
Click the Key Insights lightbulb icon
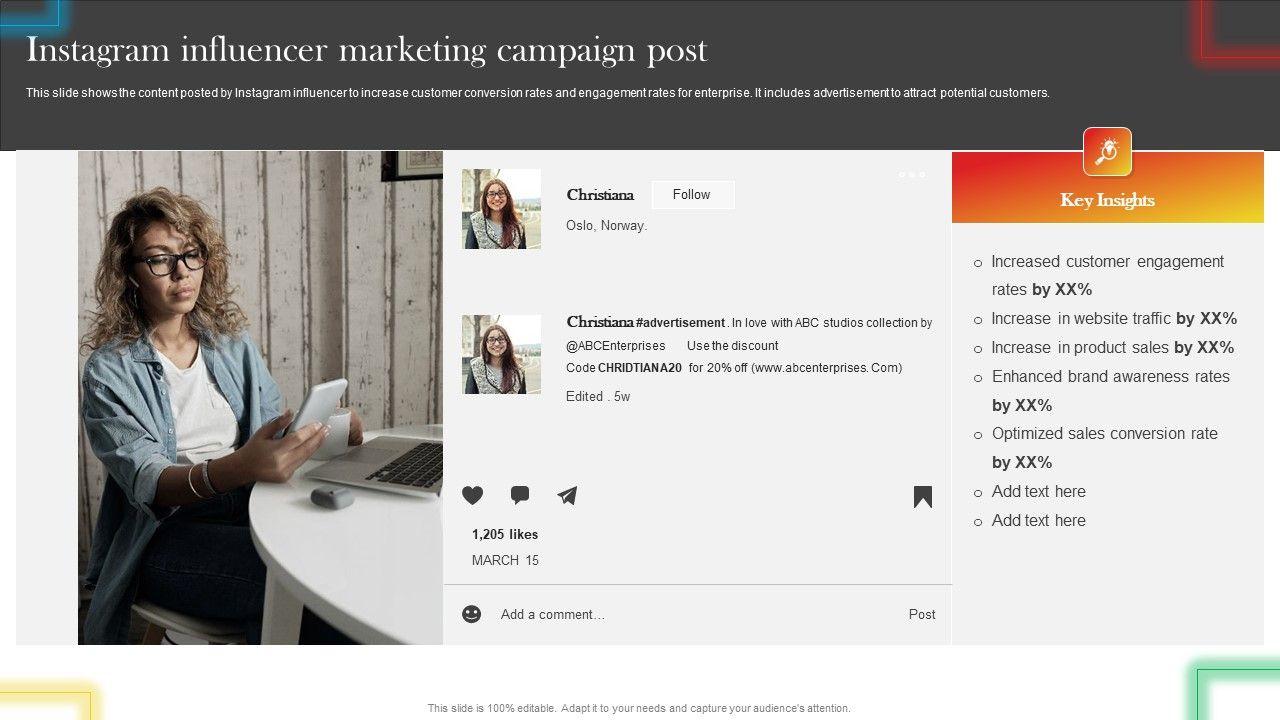(x=1107, y=152)
